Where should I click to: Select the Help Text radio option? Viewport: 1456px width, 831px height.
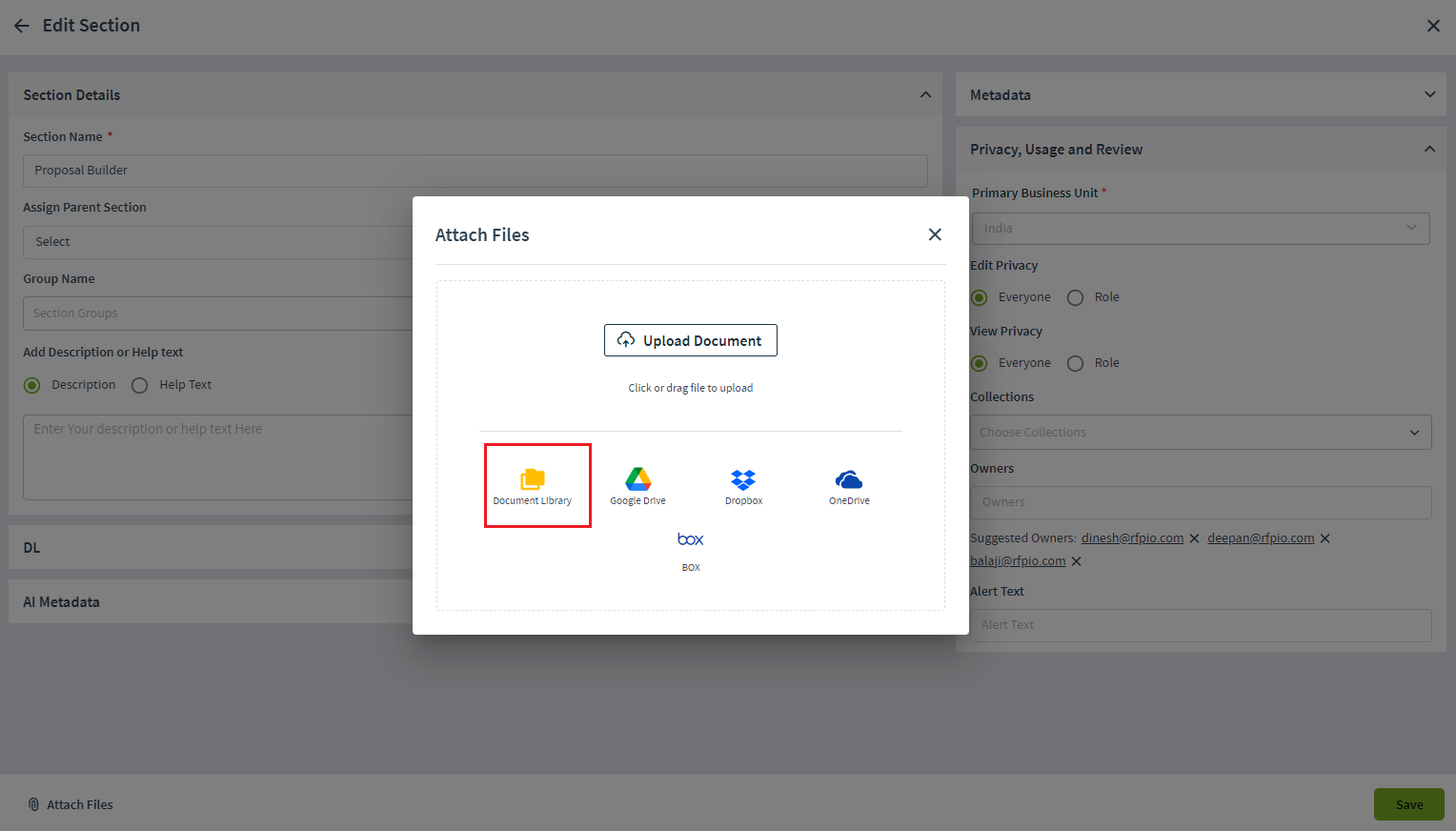click(x=140, y=385)
